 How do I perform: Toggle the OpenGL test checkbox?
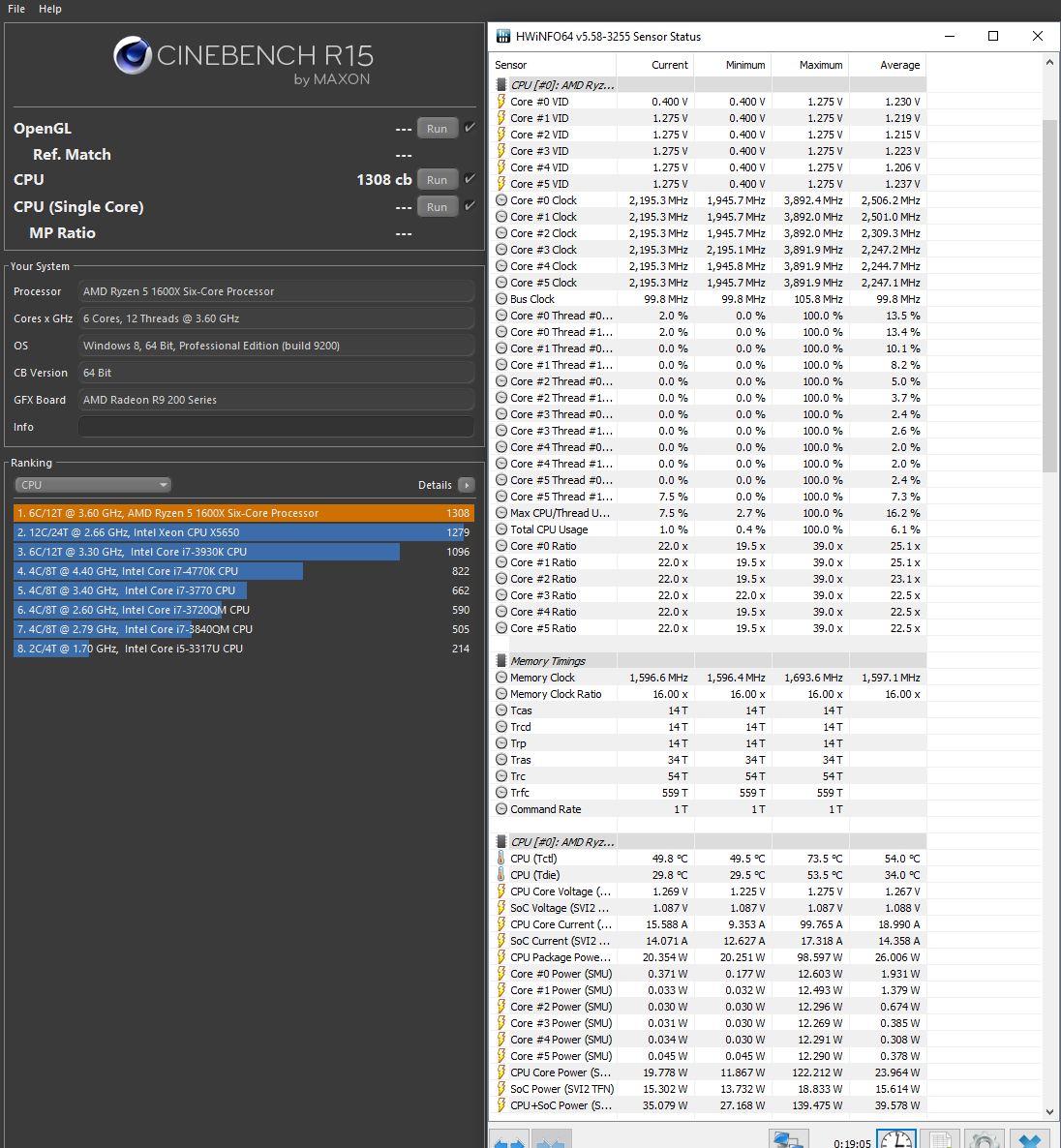click(x=470, y=128)
